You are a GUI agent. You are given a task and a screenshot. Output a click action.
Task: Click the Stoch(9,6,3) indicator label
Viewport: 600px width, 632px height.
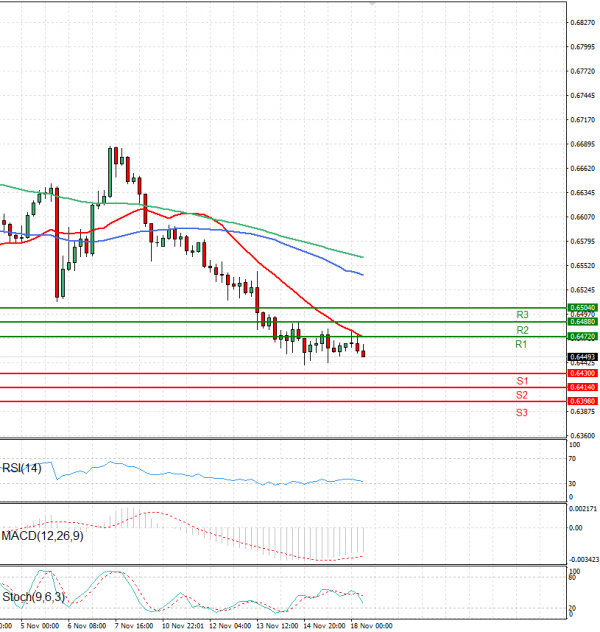(33, 597)
